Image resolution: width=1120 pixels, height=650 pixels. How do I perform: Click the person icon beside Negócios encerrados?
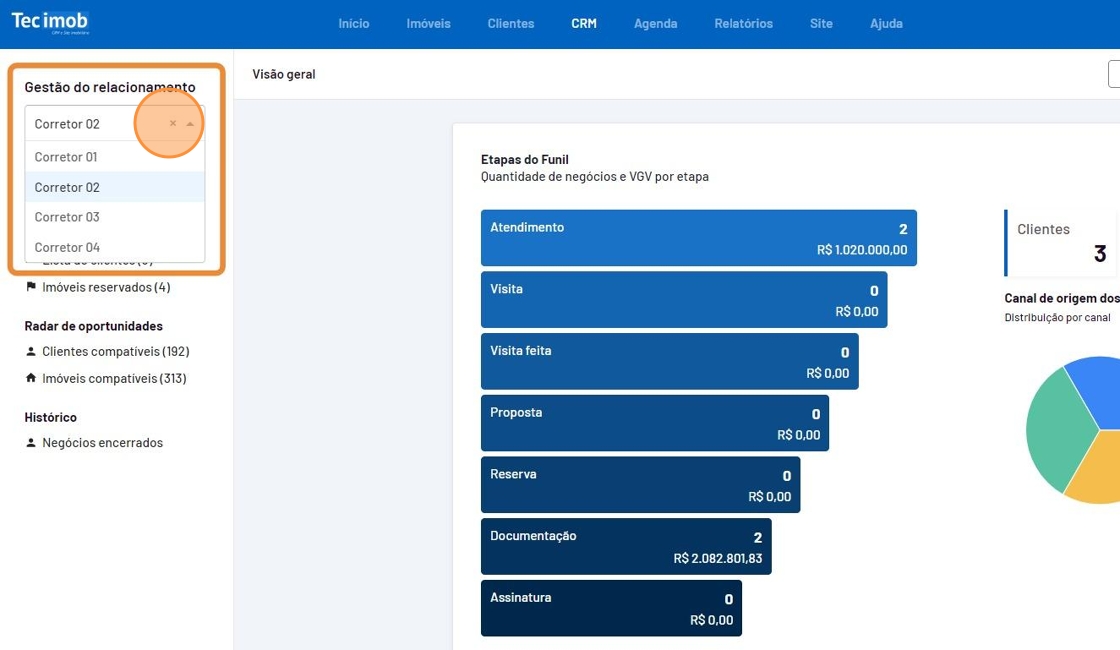[31, 443]
